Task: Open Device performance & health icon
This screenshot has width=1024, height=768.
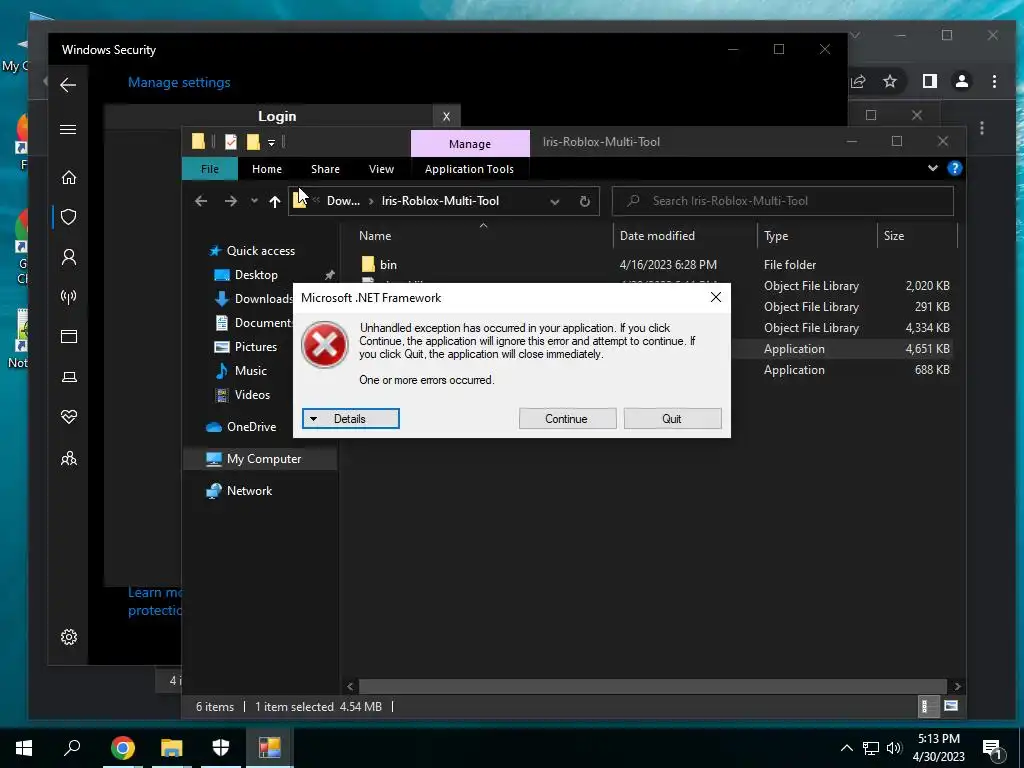Action: pos(69,417)
